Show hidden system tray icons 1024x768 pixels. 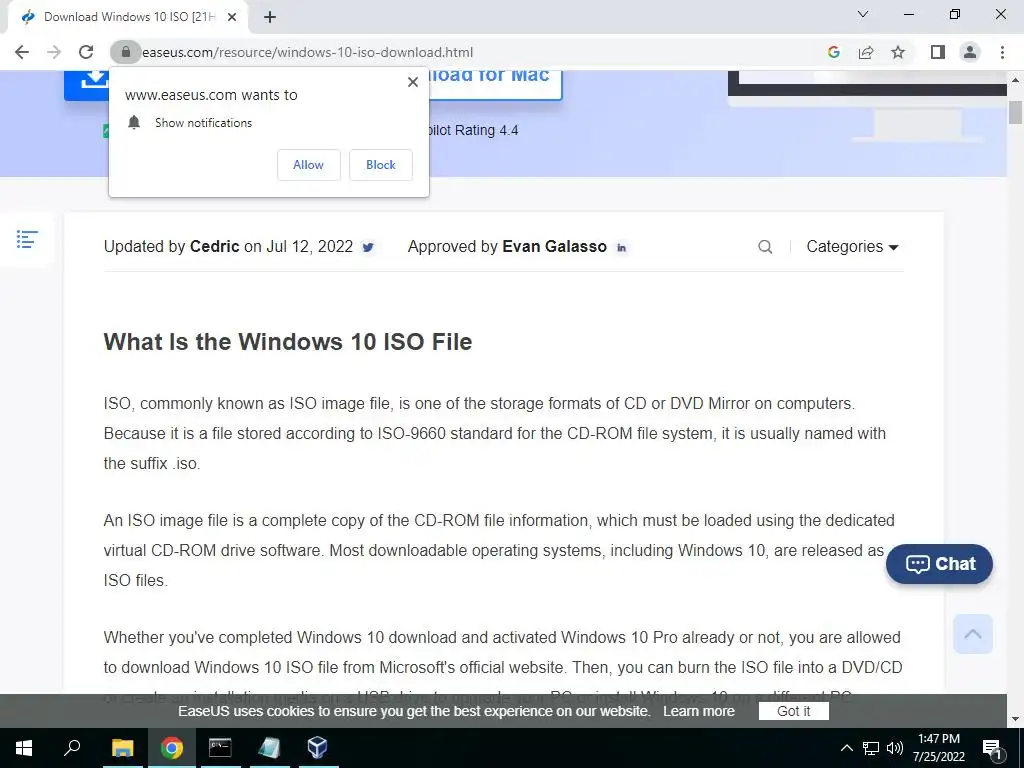[846, 748]
